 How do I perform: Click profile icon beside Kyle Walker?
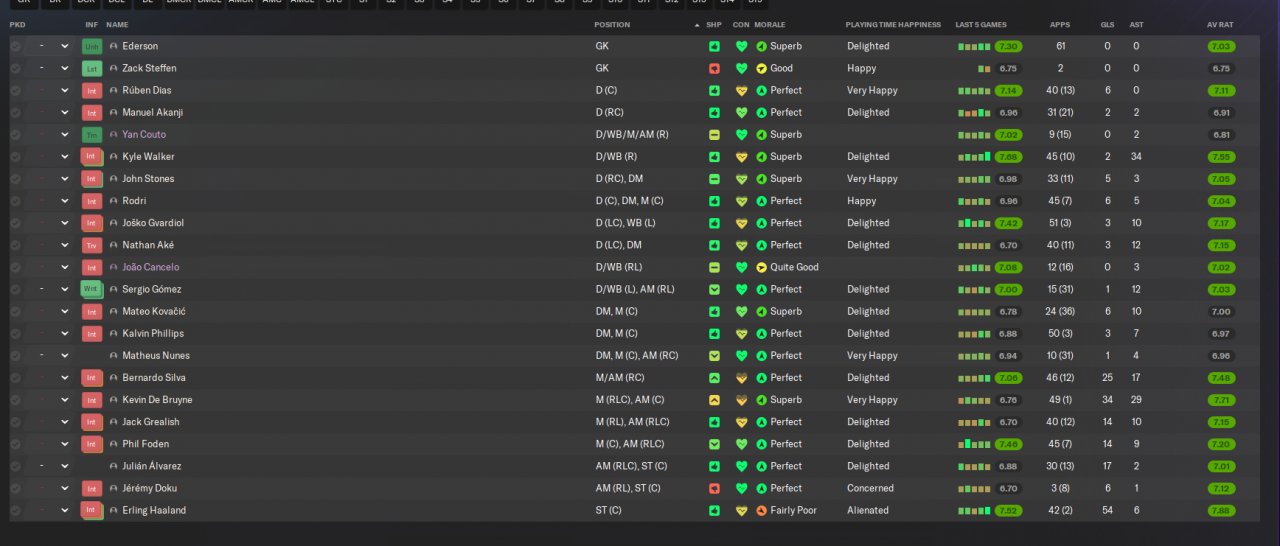point(114,157)
